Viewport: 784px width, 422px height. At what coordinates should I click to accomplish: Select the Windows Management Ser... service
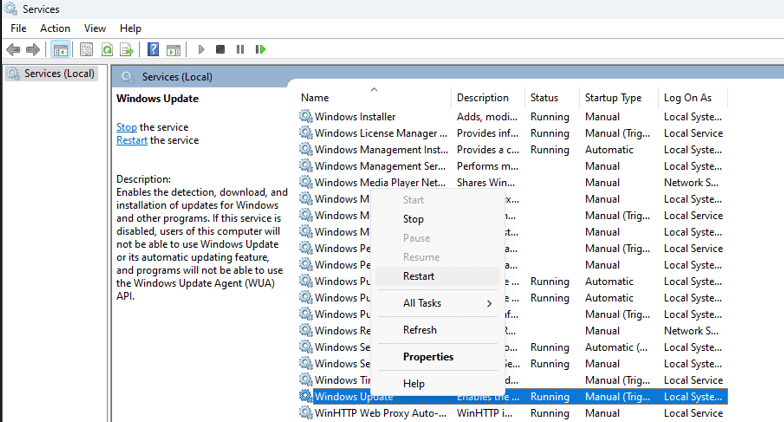click(512, 166)
